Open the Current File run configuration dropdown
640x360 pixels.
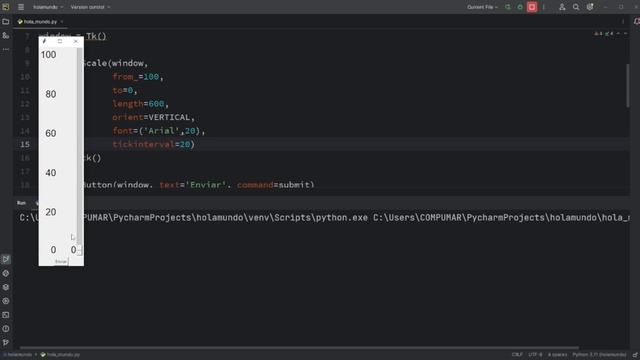pyautogui.click(x=482, y=7)
